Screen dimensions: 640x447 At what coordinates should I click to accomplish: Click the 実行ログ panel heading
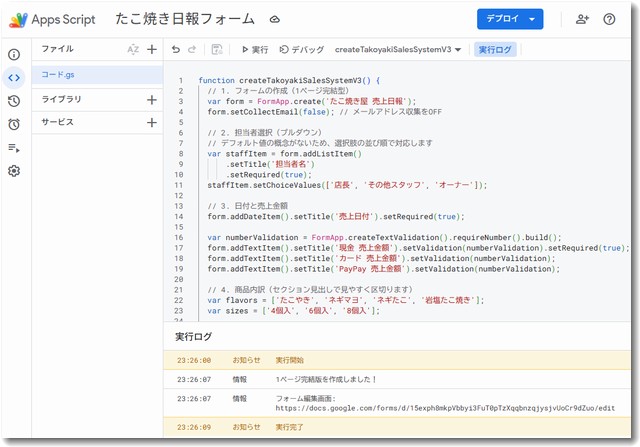[x=193, y=337]
